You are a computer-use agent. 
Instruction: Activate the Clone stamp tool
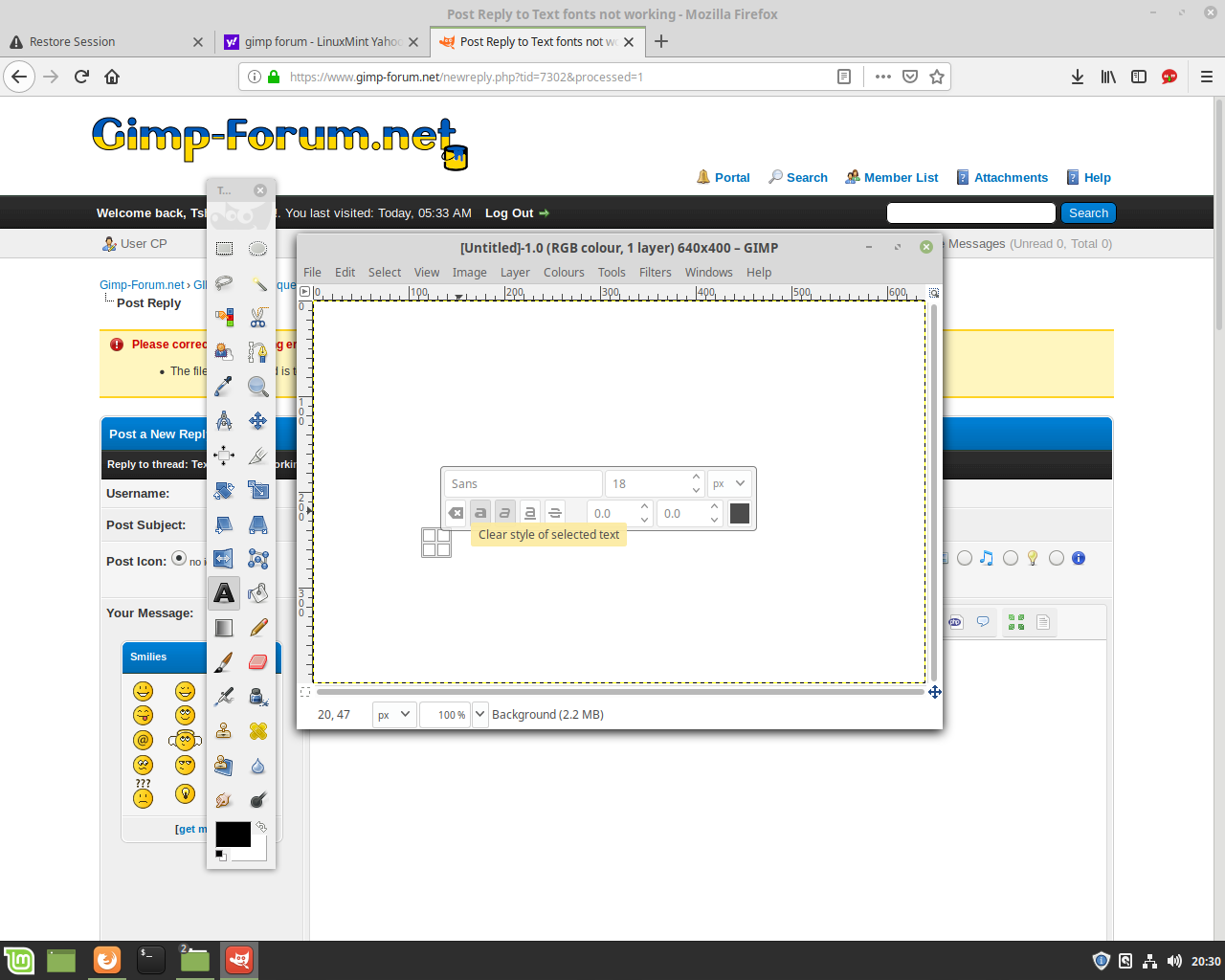[224, 731]
